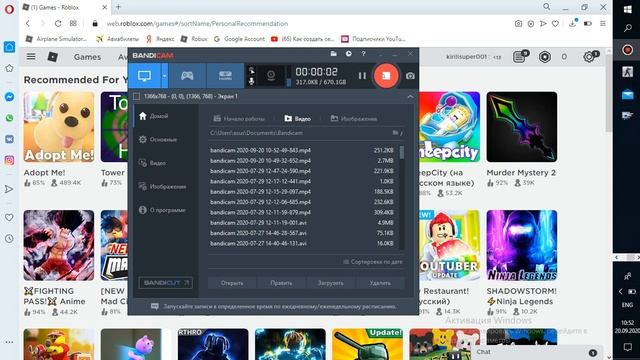Open Windows search magnifier in taskbar

pos(628,28)
